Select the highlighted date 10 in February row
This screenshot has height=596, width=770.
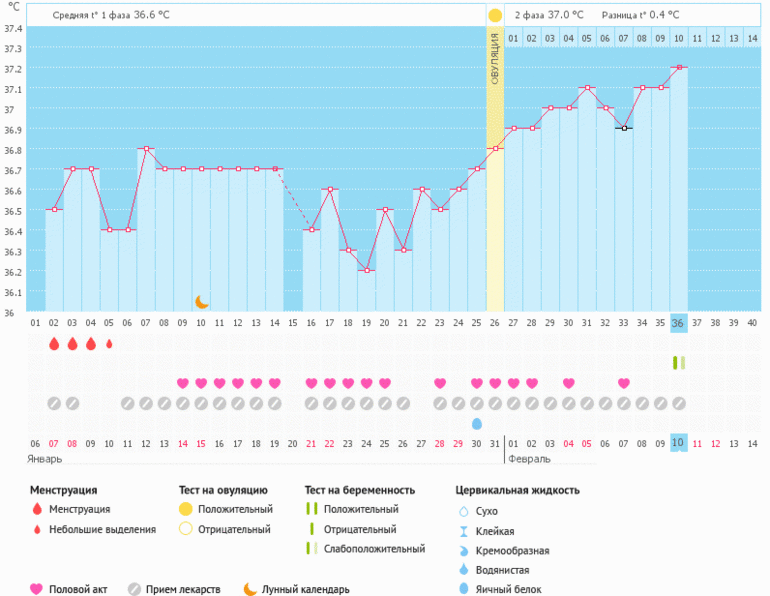point(678,443)
